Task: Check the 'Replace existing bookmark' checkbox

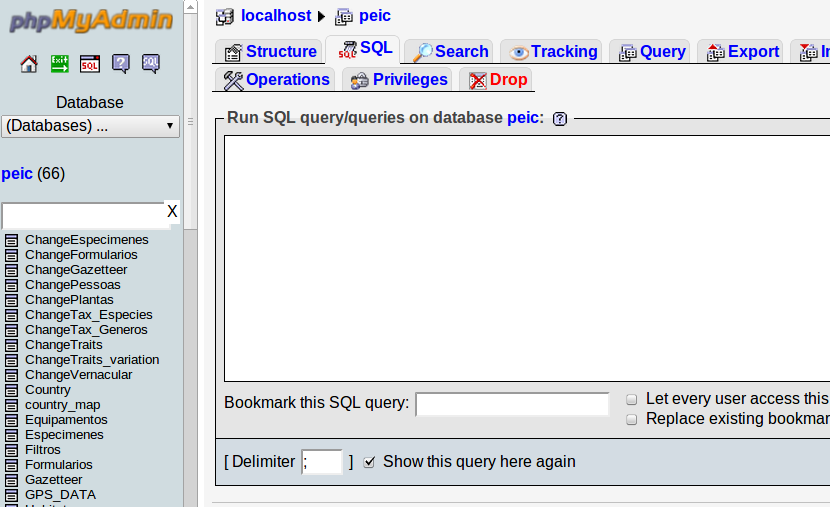Action: (x=631, y=420)
